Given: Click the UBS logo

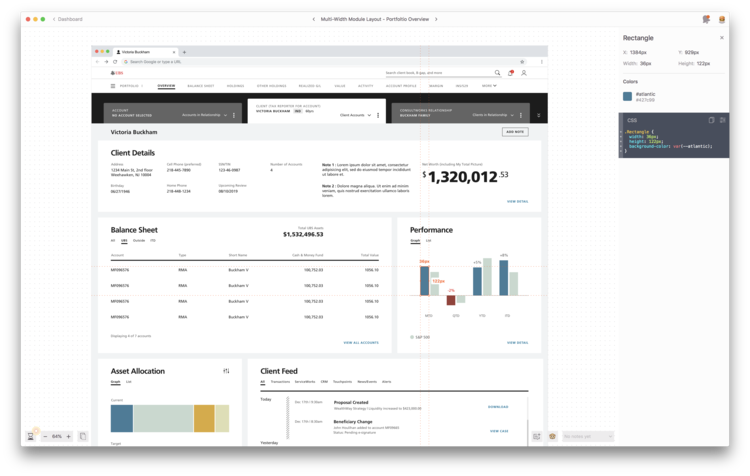Looking at the screenshot, I should pyautogui.click(x=117, y=73).
